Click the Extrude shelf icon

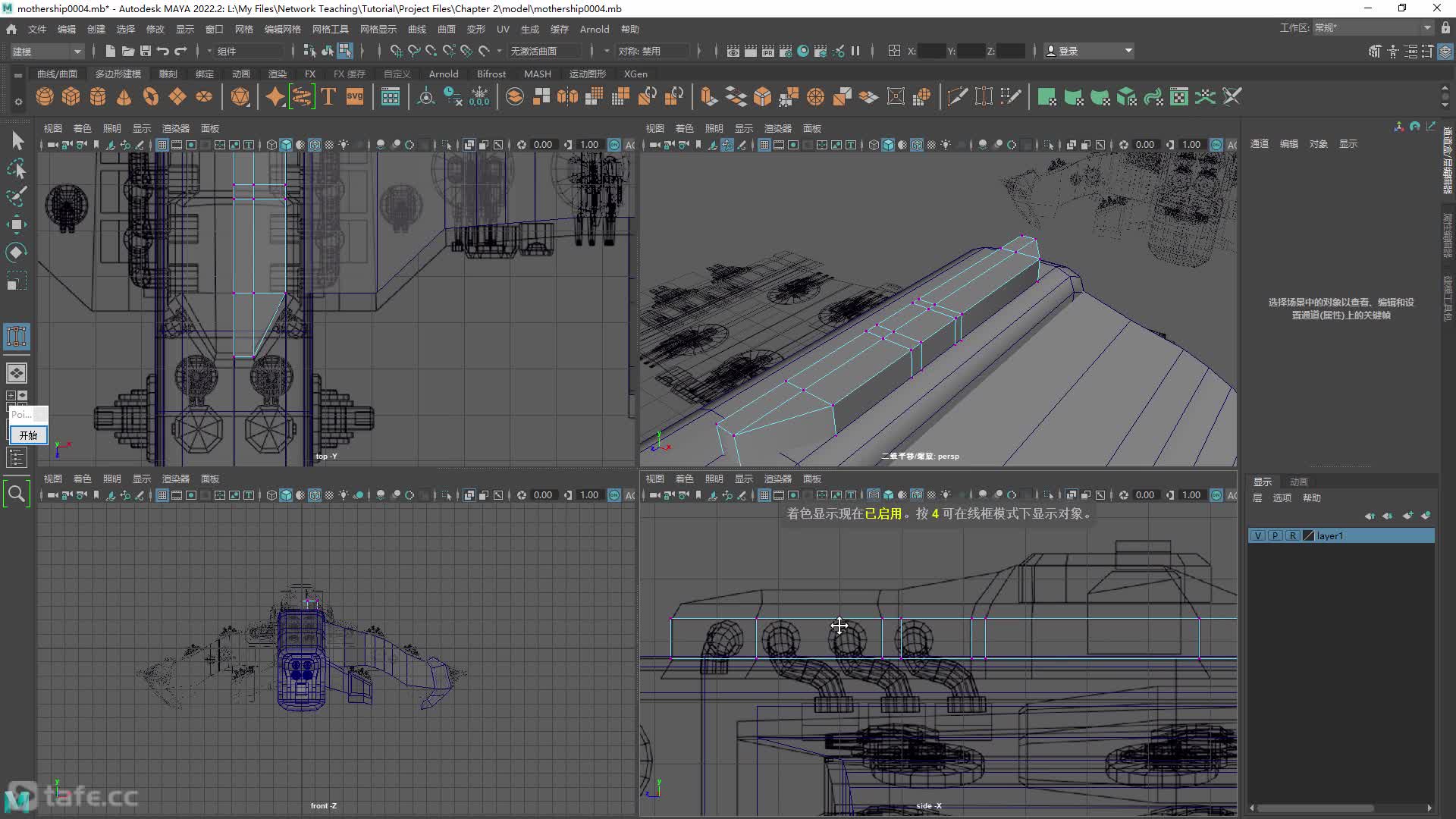[x=708, y=97]
